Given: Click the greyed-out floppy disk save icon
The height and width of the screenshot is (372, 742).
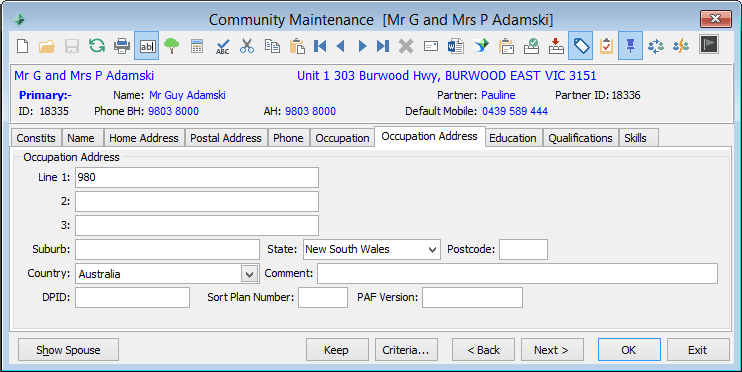Looking at the screenshot, I should [x=72, y=46].
